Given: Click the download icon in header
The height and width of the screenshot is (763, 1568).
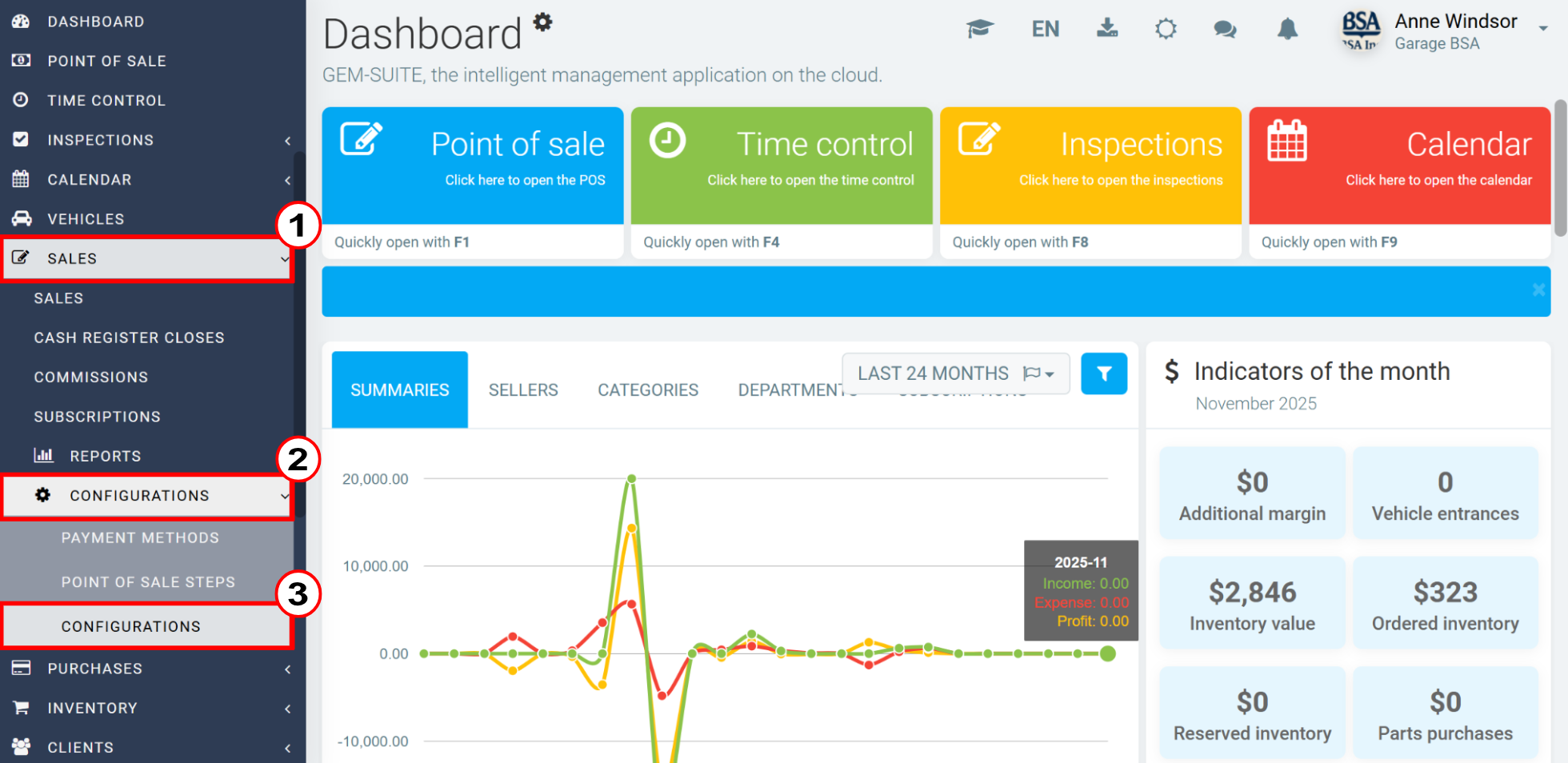Looking at the screenshot, I should [x=1107, y=29].
